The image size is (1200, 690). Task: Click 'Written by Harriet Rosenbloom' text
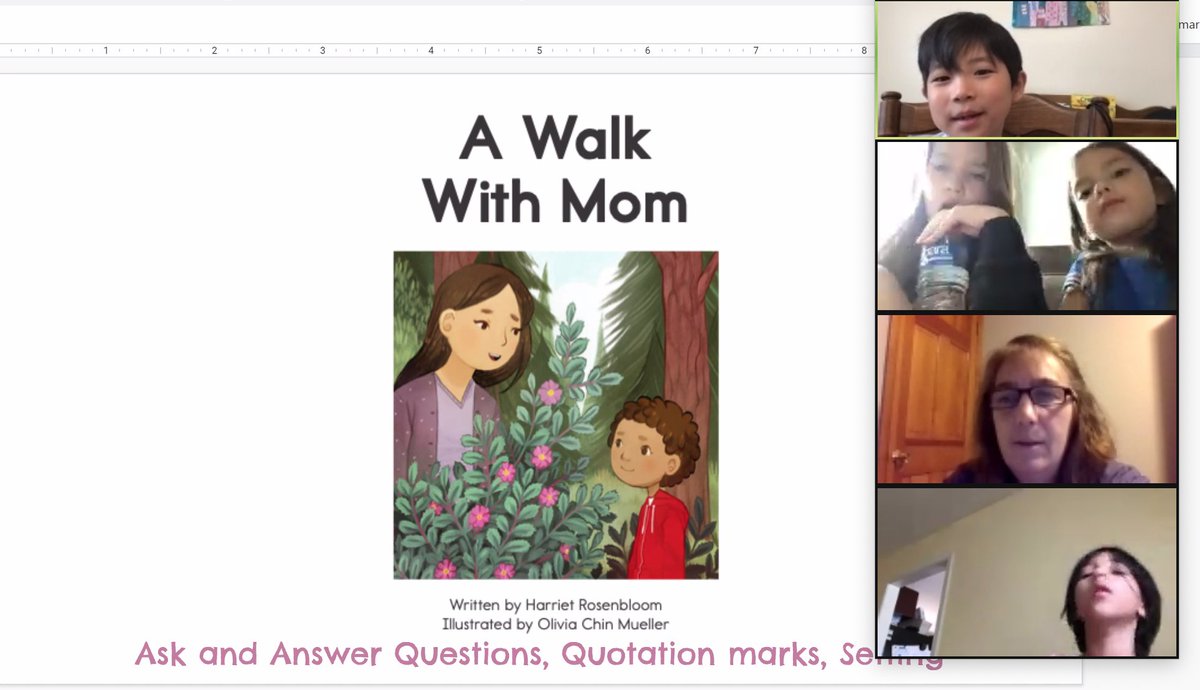coord(555,605)
